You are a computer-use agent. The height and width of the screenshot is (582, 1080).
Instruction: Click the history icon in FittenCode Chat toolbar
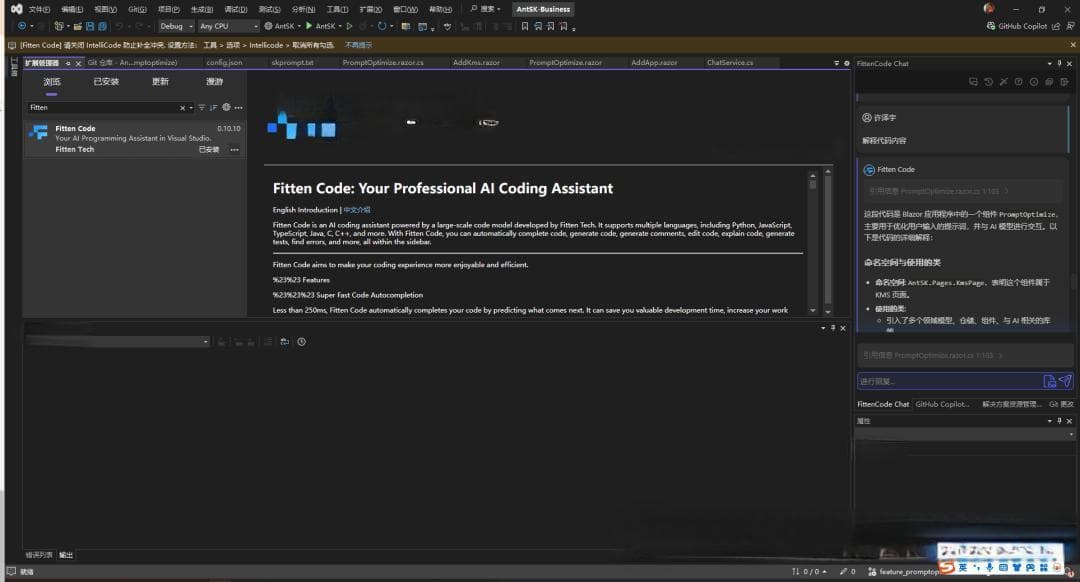click(988, 82)
